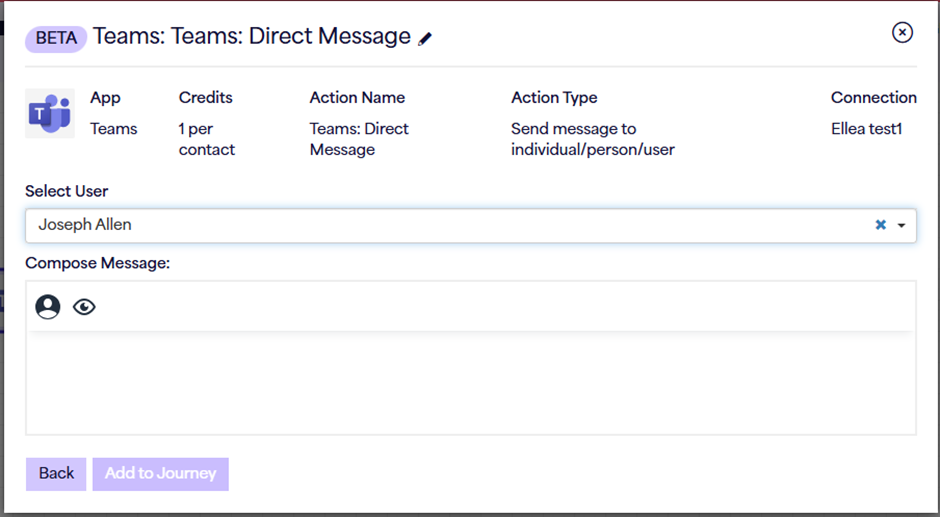The image size is (940, 517).
Task: Click inside the Select User field
Action: (471, 226)
